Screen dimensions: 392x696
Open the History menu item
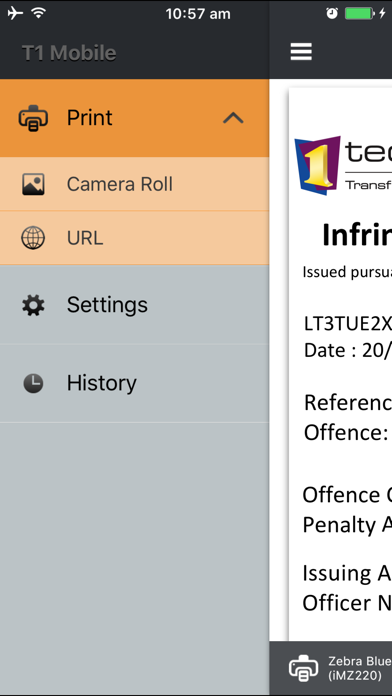135,383
